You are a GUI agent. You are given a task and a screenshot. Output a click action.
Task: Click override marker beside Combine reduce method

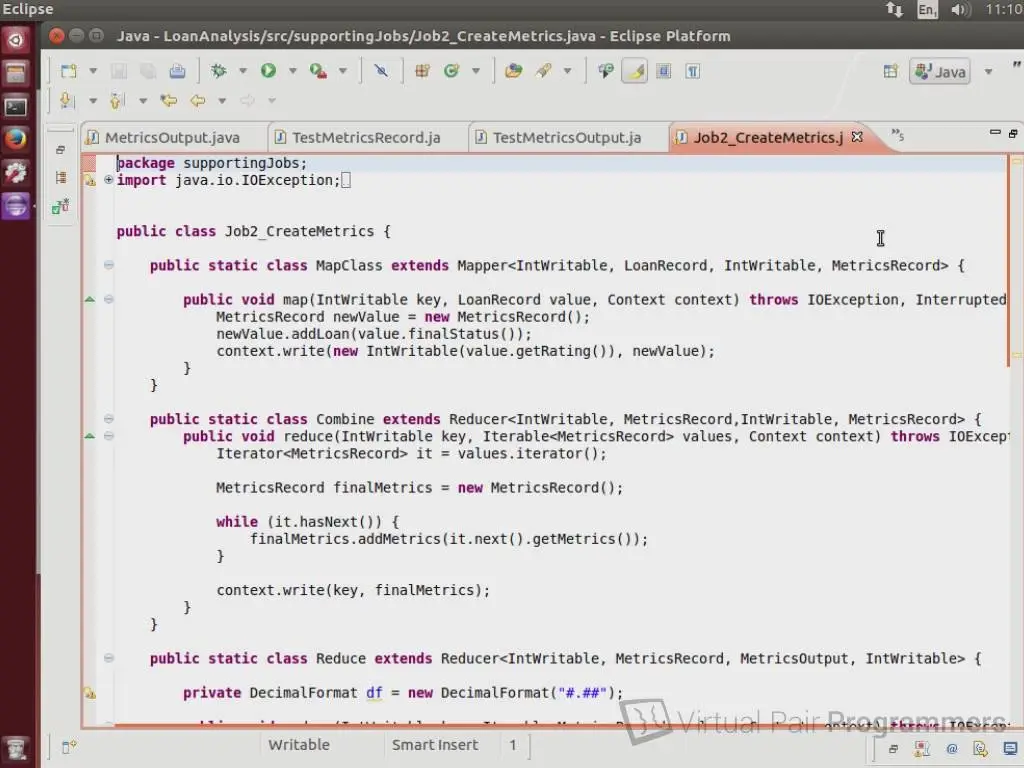tap(90, 436)
